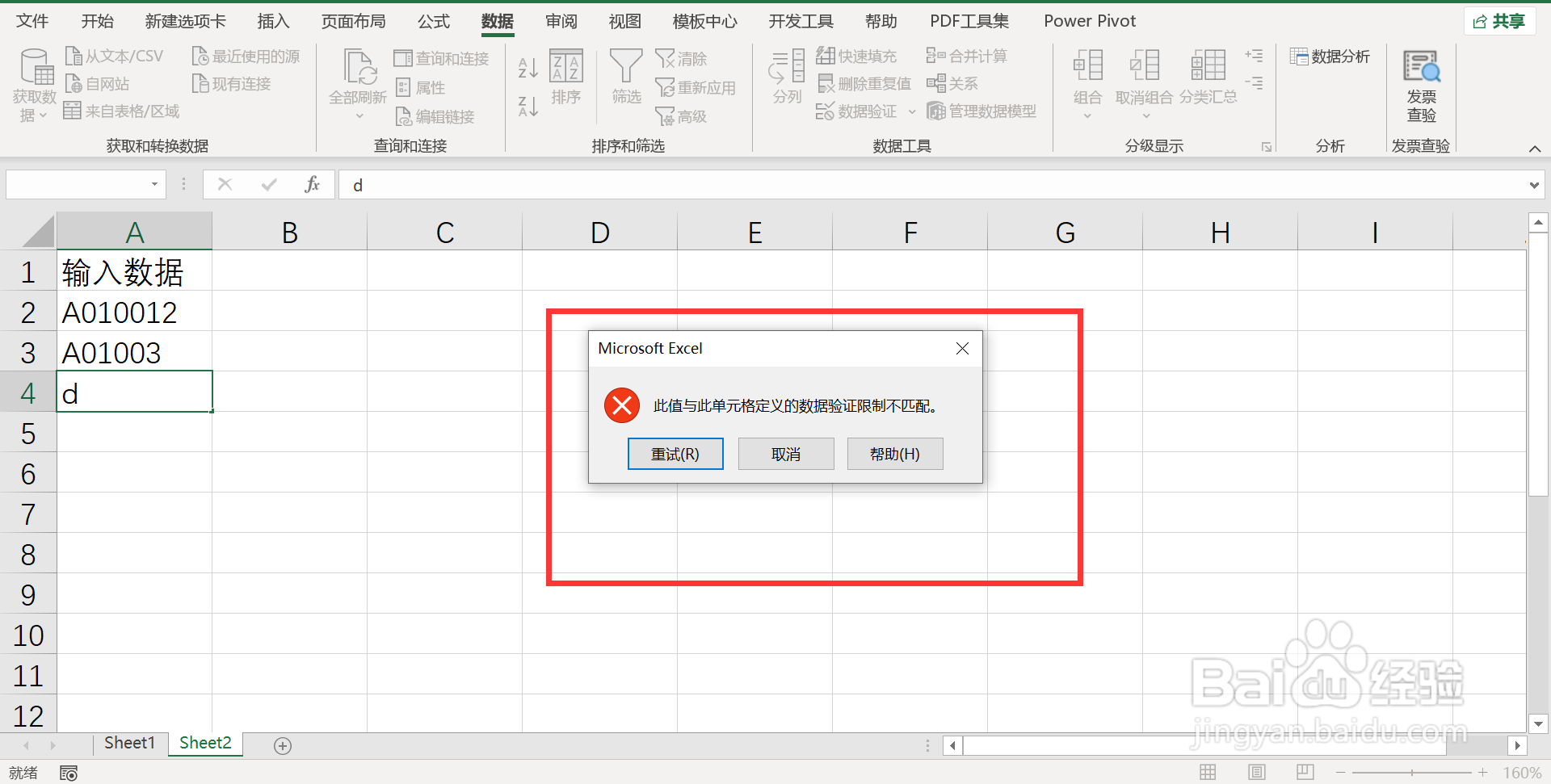
Task: Sort descending Z to A
Action: [x=528, y=106]
